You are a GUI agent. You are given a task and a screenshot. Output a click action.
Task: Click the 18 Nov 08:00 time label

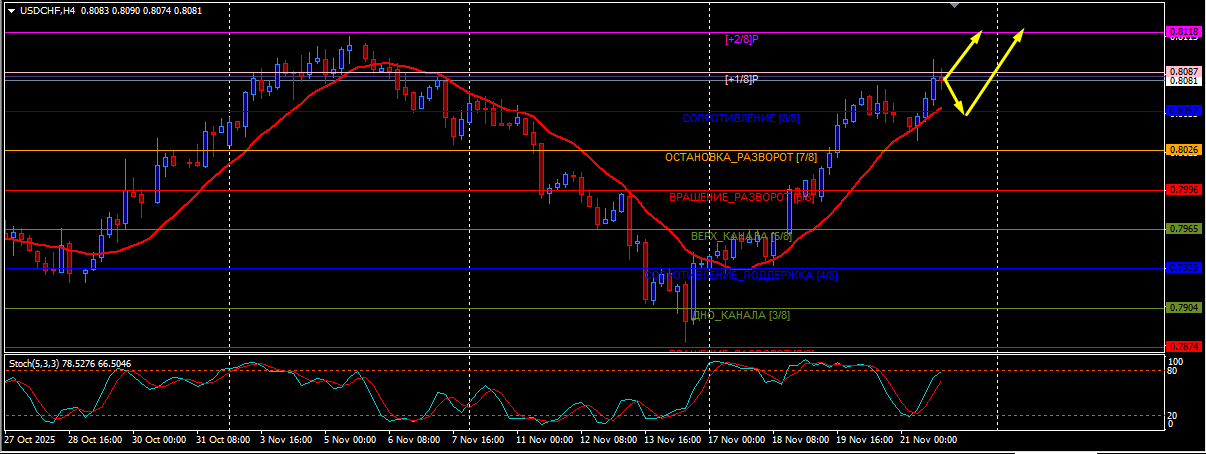point(802,439)
